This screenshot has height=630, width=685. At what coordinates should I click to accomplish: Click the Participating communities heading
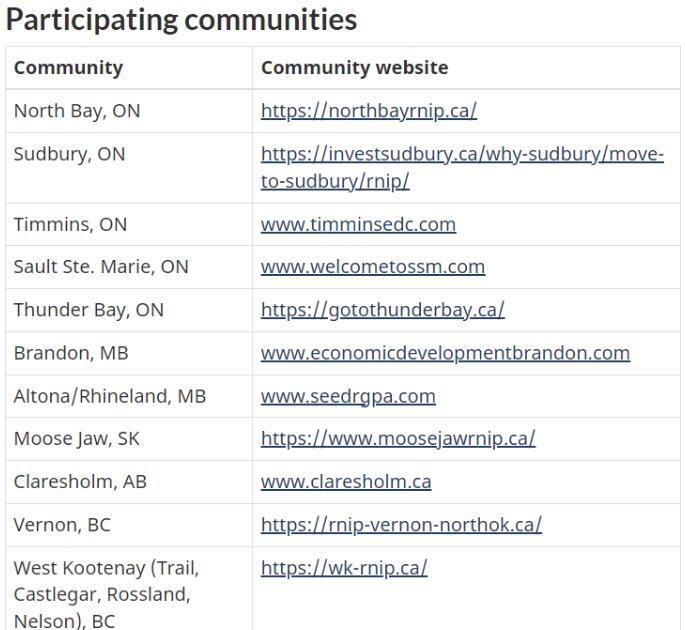click(182, 19)
